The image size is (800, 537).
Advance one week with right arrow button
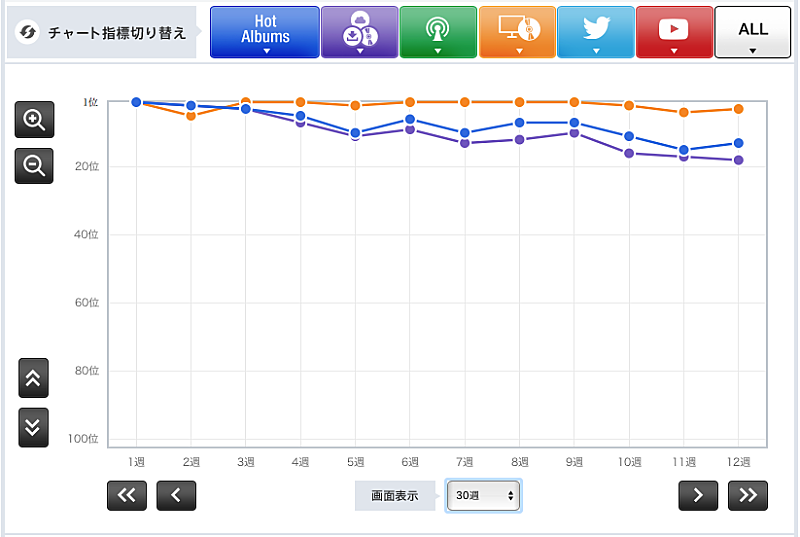pyautogui.click(x=698, y=495)
